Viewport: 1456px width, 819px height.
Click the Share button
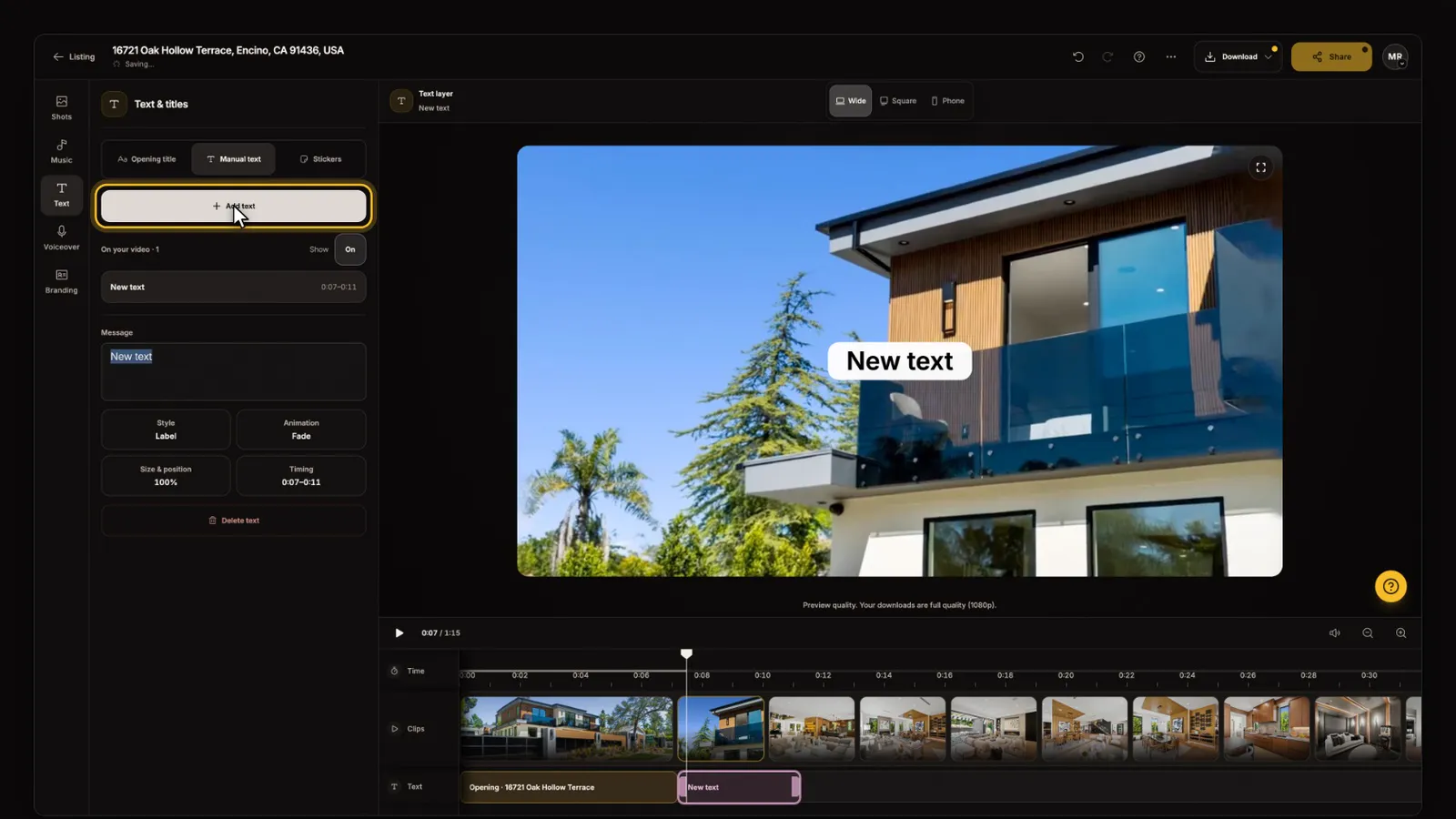[1331, 56]
